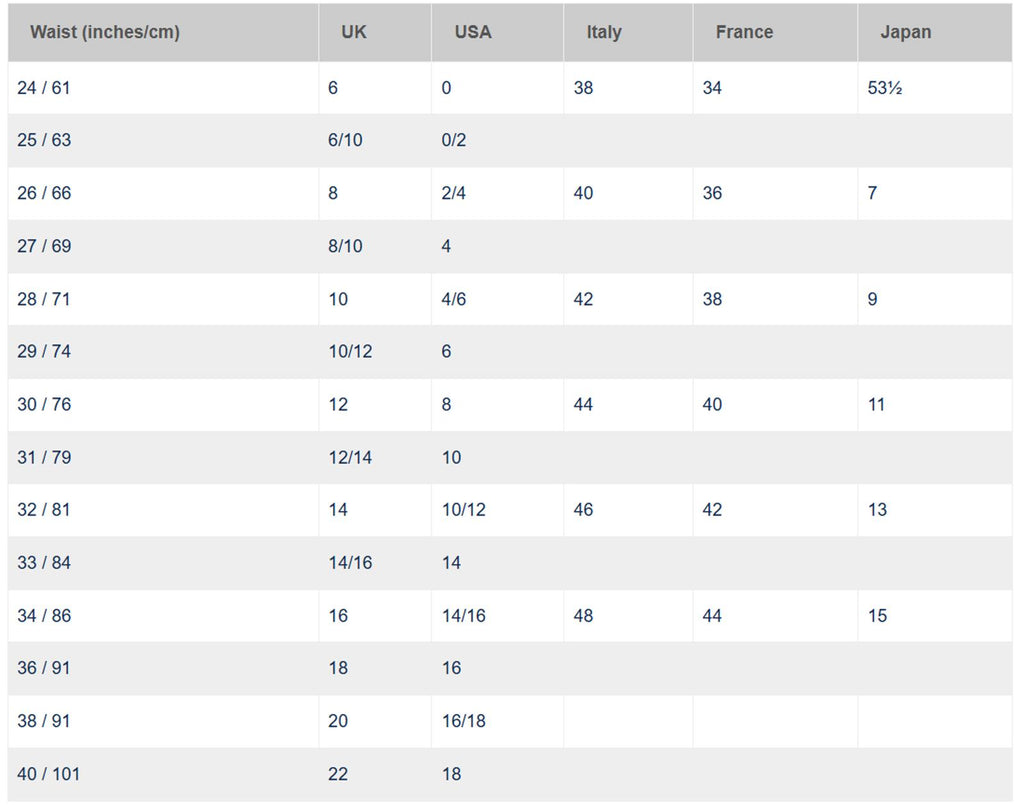The width and height of the screenshot is (1024, 810).
Task: Select the UK column header
Action: (354, 32)
